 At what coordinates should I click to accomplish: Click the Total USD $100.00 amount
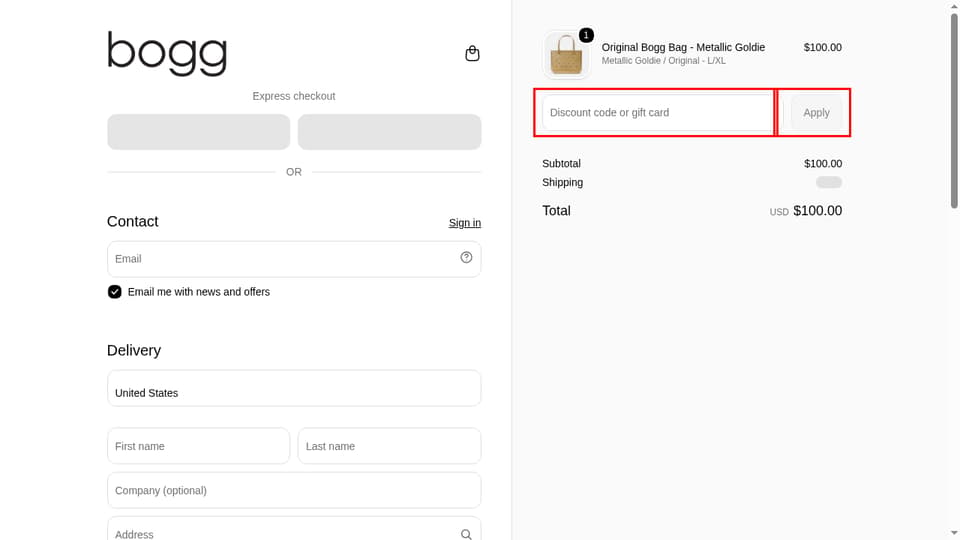806,211
